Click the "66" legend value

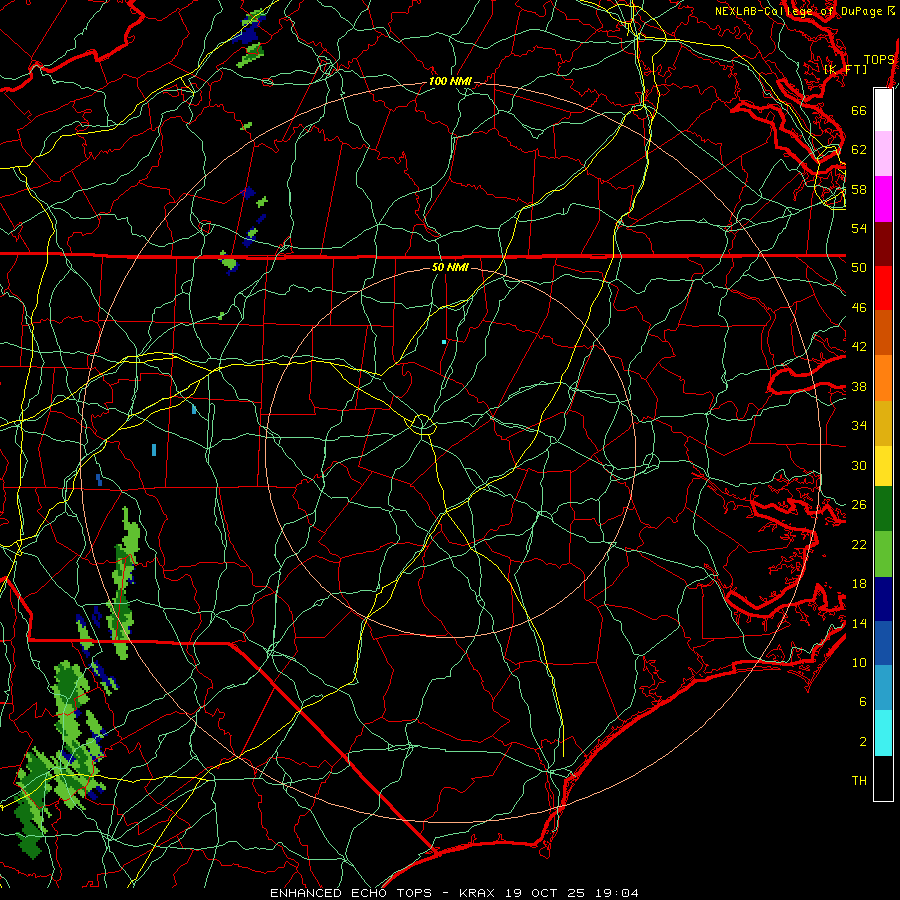pos(859,111)
